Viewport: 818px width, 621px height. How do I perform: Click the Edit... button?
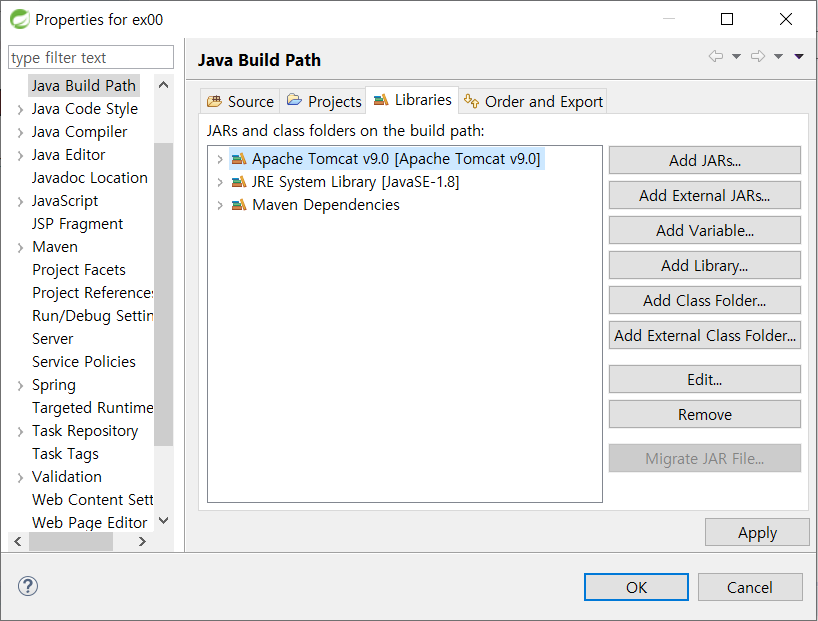point(705,379)
